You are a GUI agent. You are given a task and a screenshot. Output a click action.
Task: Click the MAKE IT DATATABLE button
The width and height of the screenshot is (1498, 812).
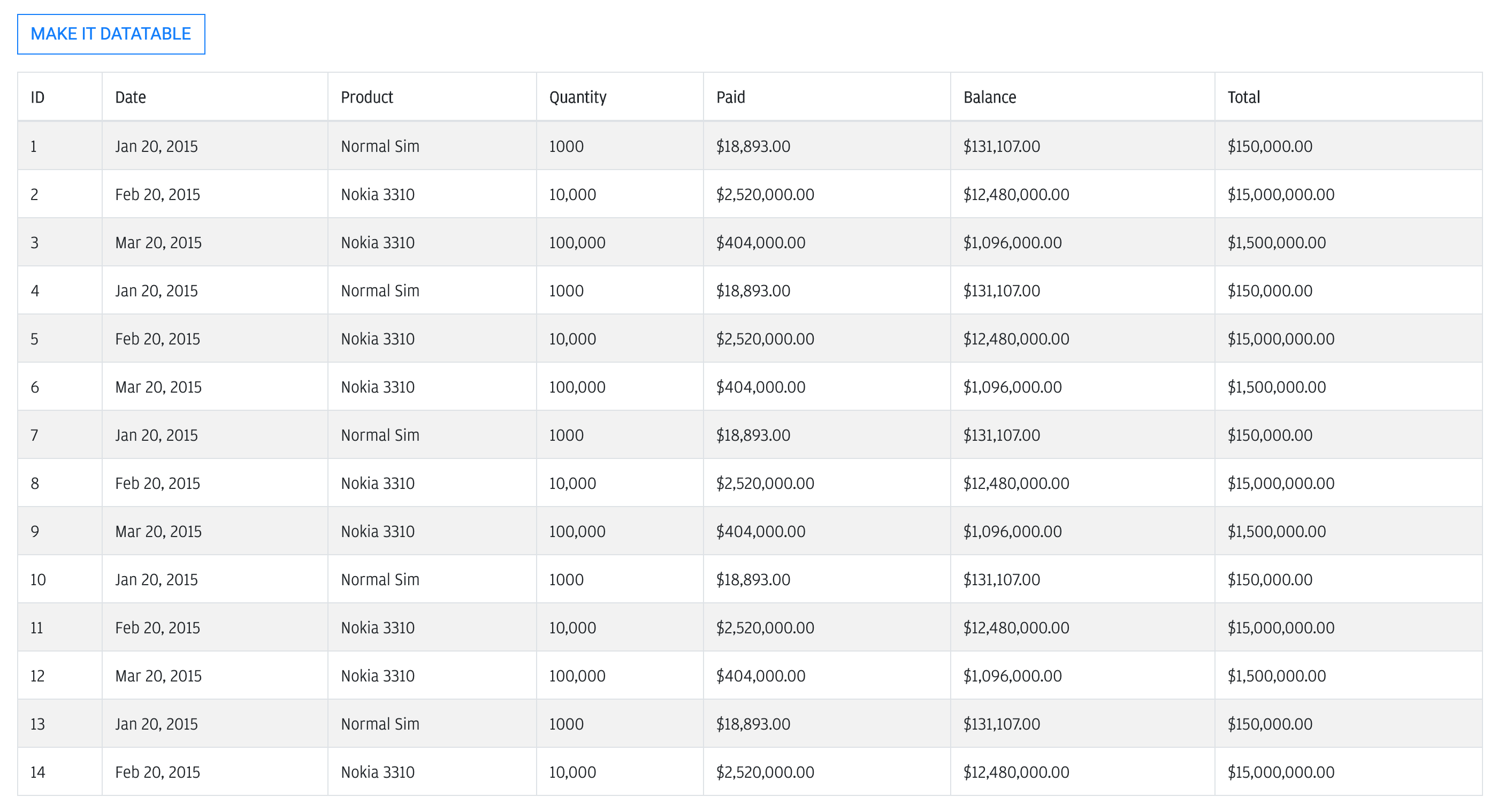(x=111, y=34)
